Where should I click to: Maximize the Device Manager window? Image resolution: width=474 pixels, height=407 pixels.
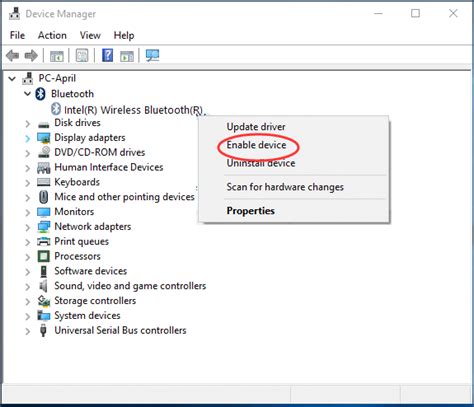(415, 13)
